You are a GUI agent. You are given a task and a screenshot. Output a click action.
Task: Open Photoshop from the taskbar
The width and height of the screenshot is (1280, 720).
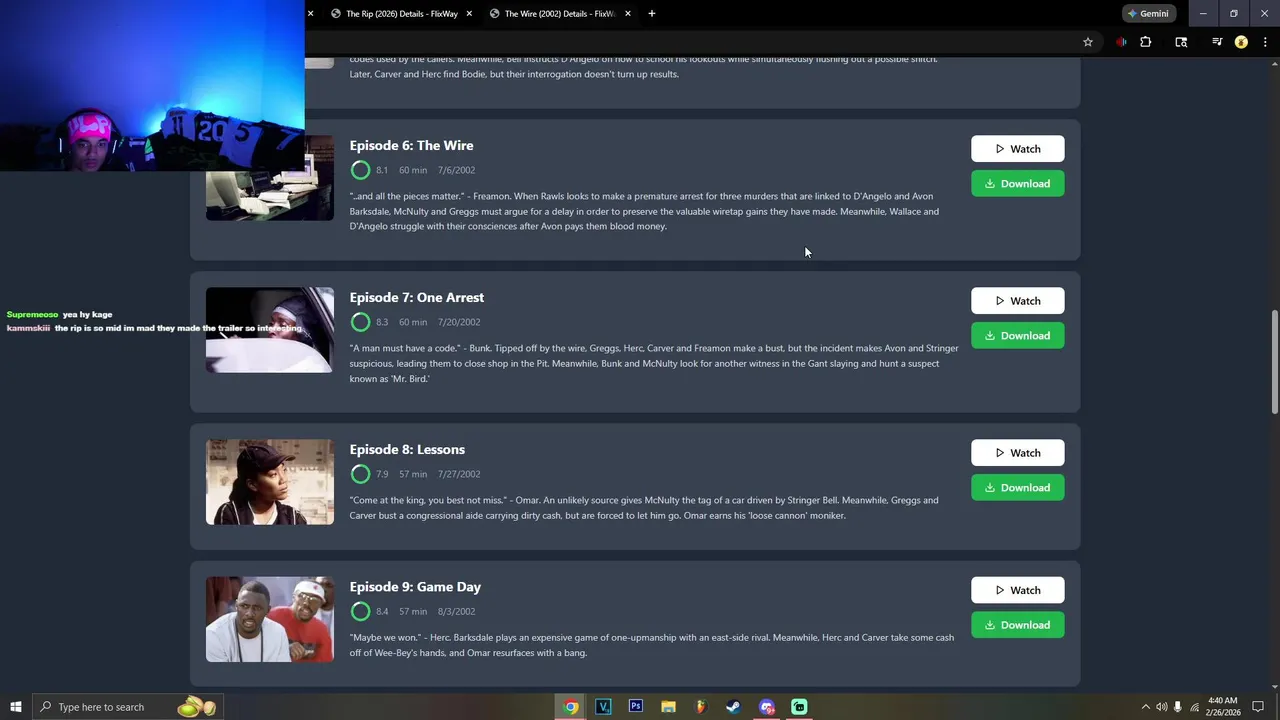[x=635, y=707]
